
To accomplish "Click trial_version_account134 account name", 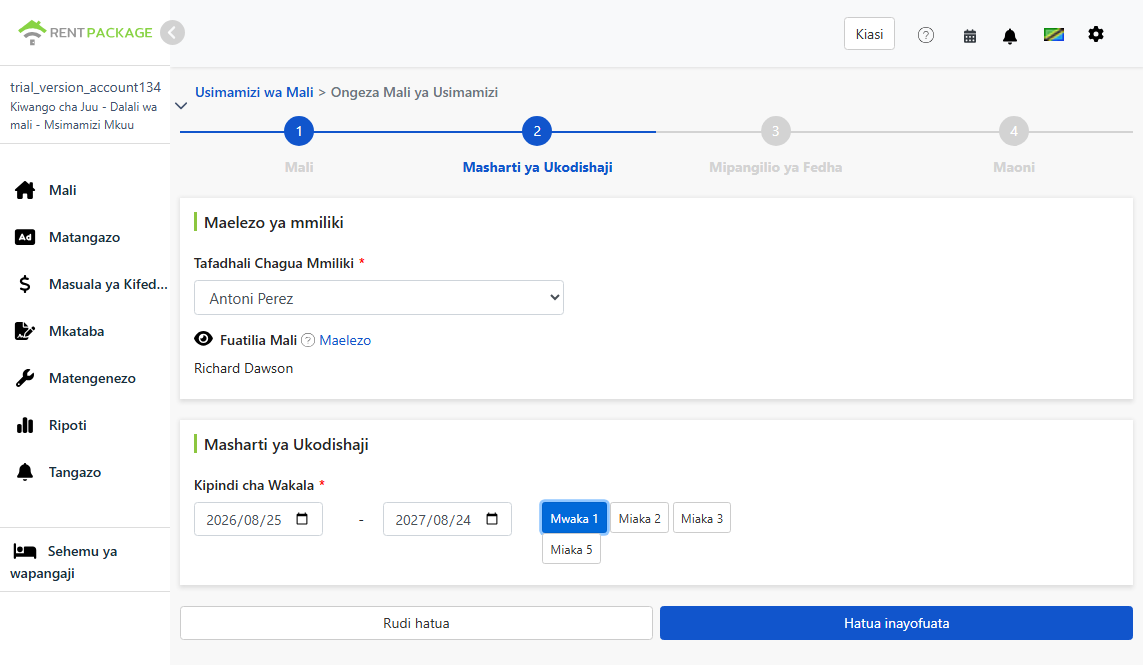I will [x=85, y=88].
